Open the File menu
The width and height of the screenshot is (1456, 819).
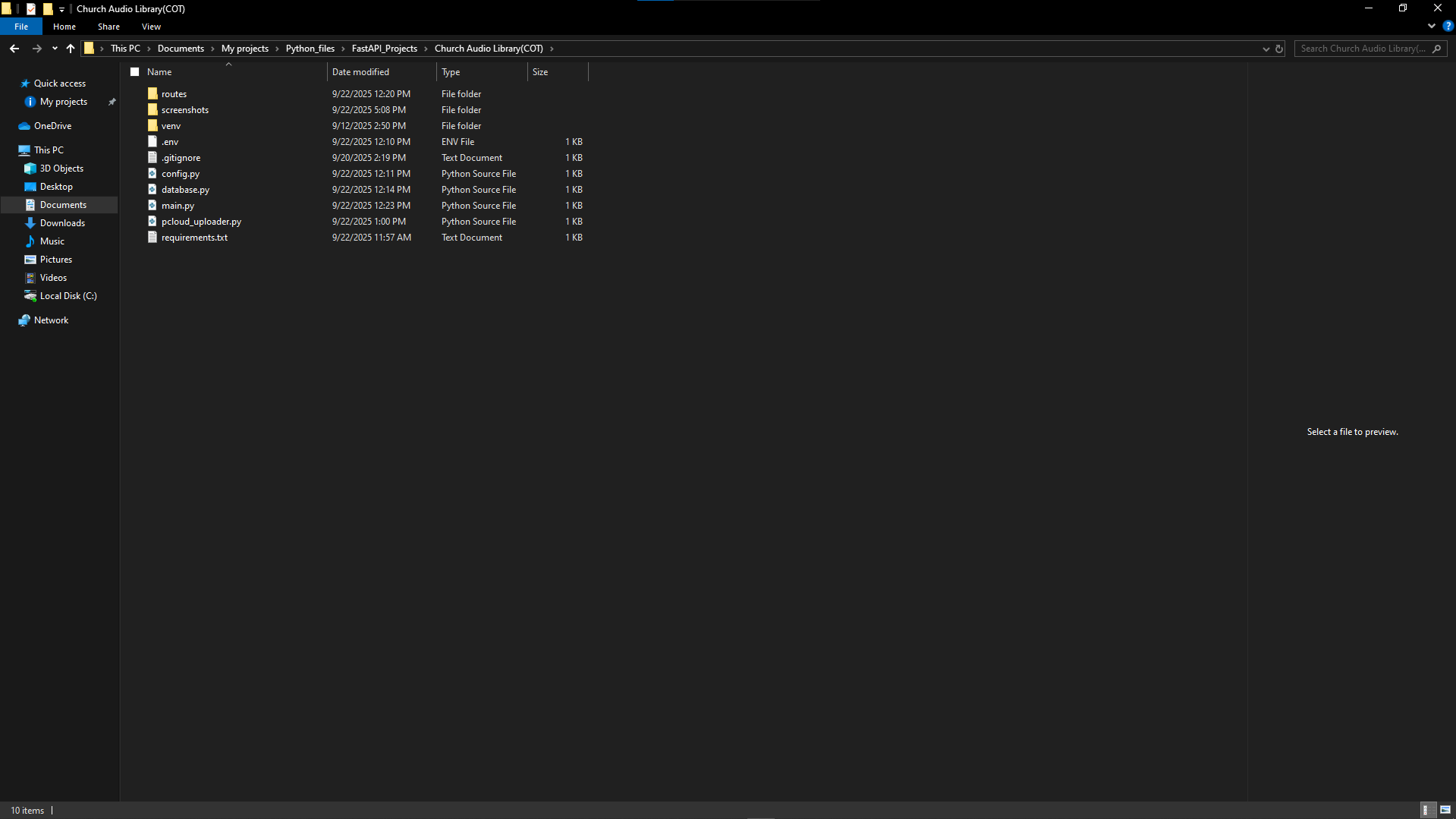click(x=21, y=27)
